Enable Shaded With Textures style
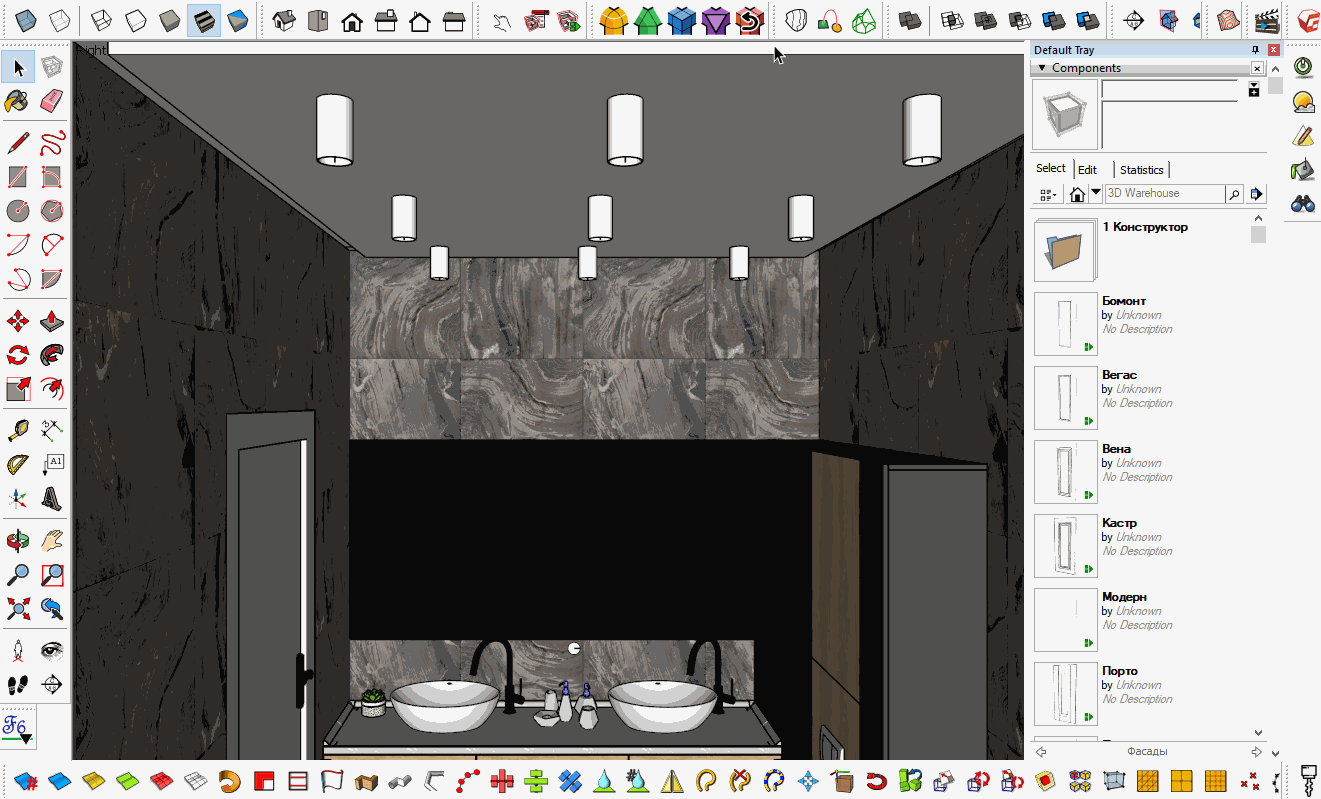Viewport: 1321px width, 799px height. (204, 20)
